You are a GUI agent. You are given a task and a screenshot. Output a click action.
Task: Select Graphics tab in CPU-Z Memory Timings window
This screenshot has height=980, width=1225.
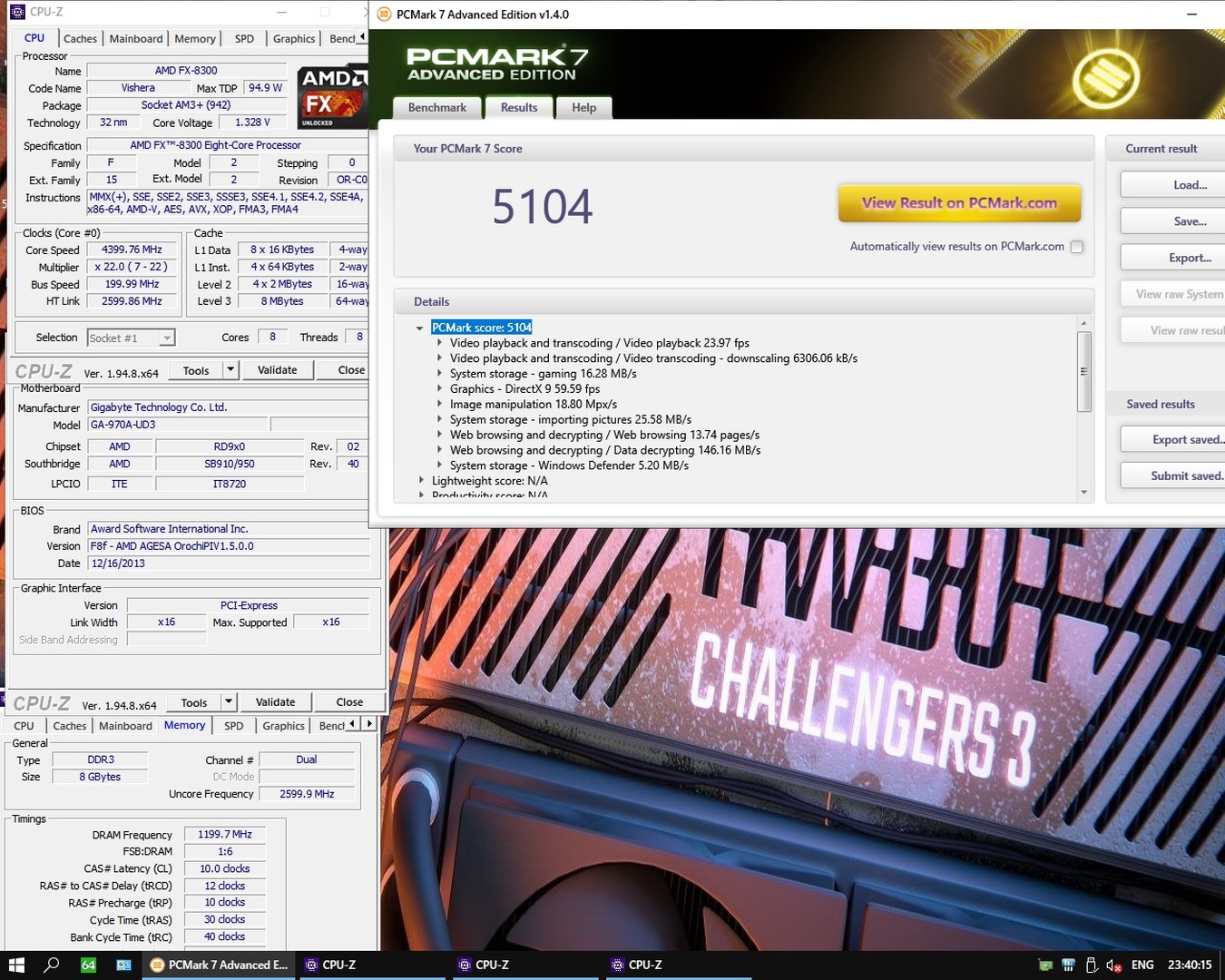284,726
